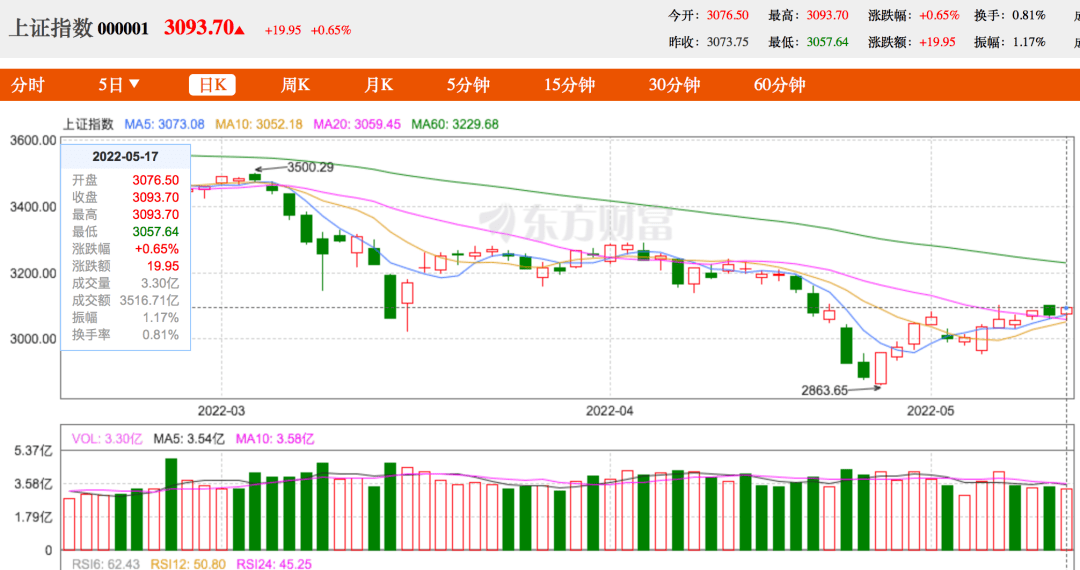This screenshot has width=1080, height=570.
Task: Click the 成交额 3516.71亿 tooltip row
Action: click(125, 300)
